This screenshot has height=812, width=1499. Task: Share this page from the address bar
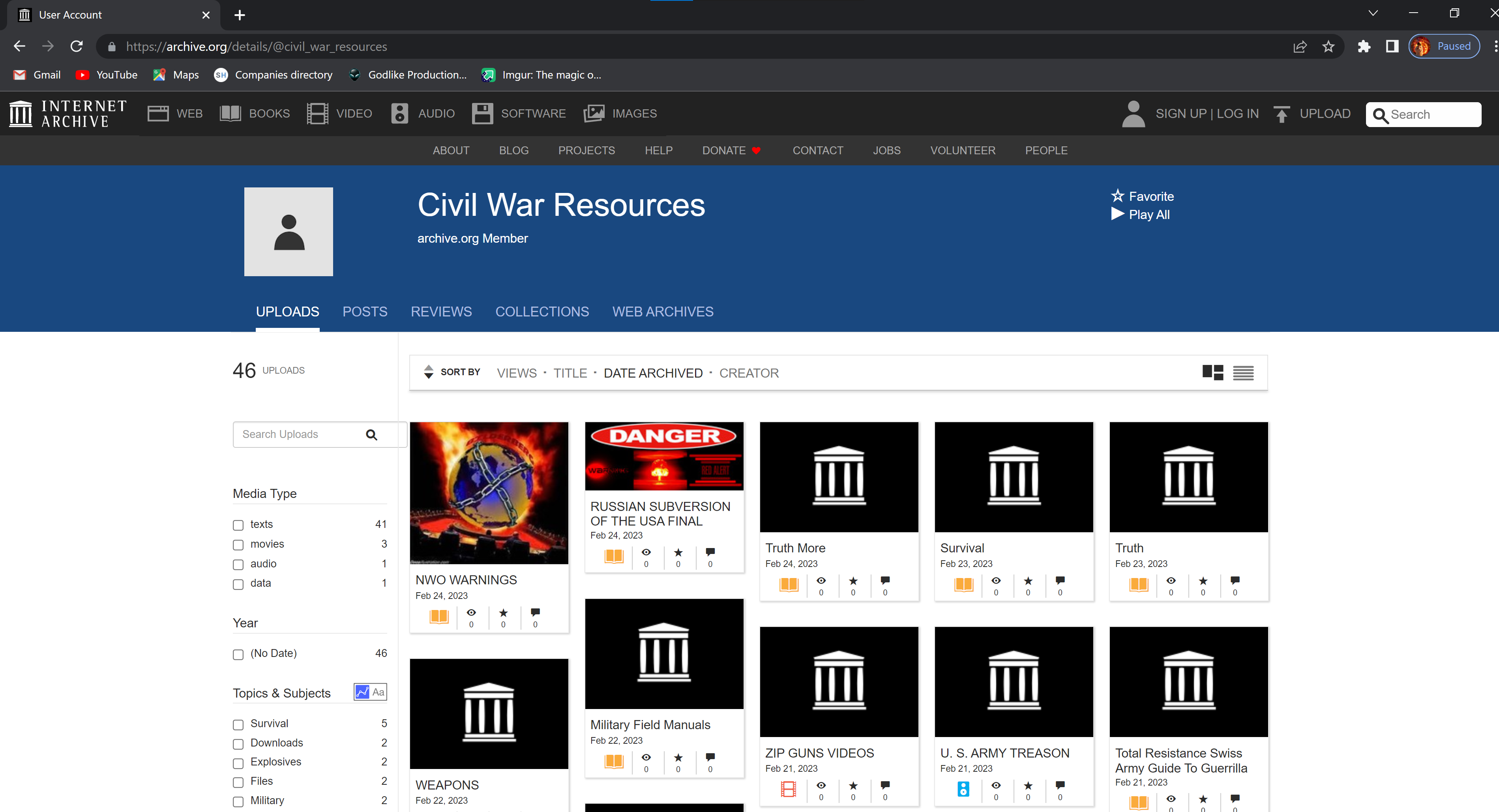tap(1300, 47)
